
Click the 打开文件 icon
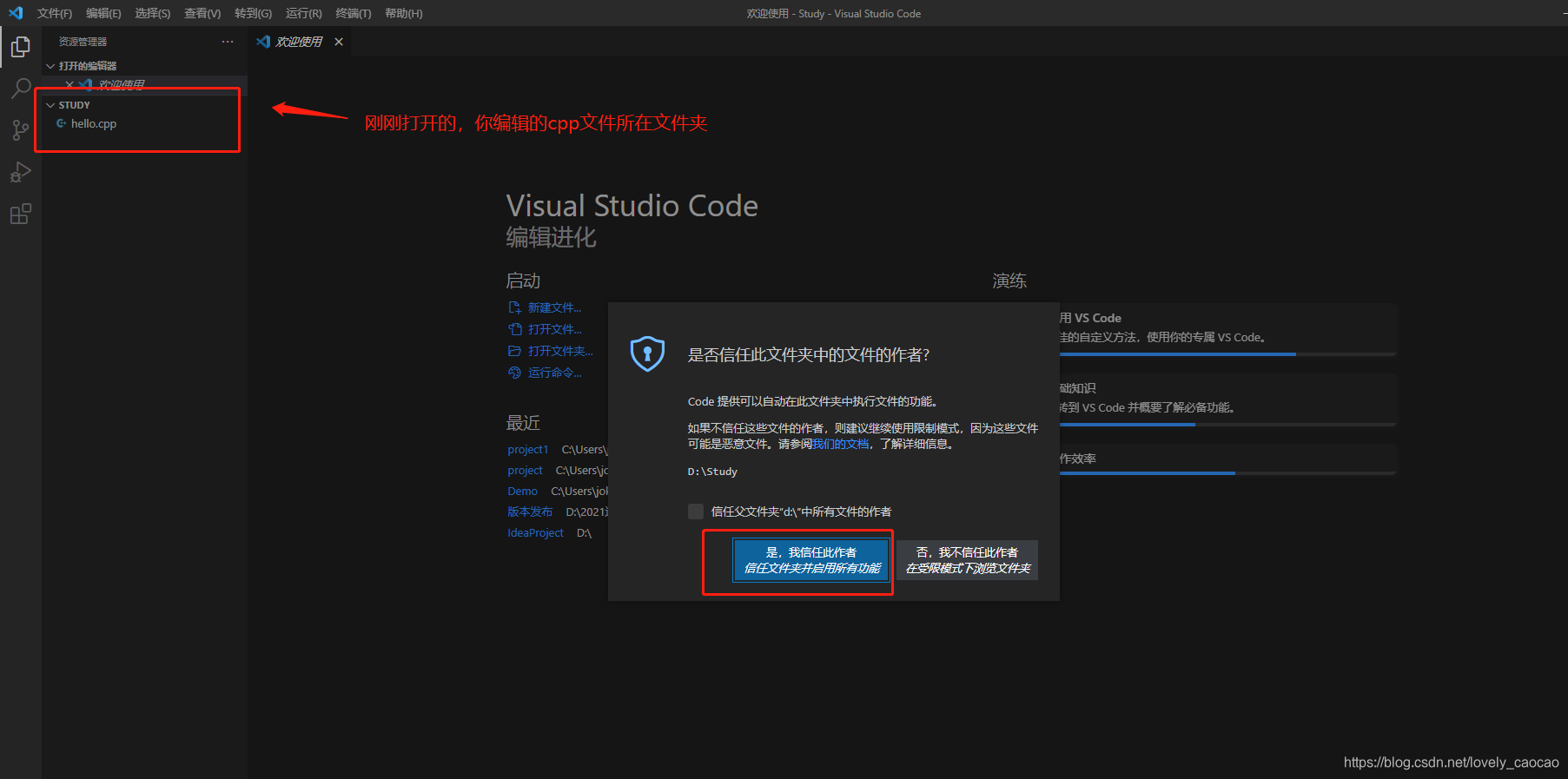tap(514, 329)
